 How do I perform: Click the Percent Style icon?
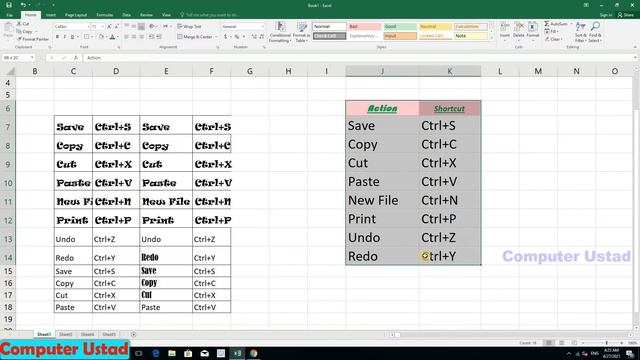[237, 37]
